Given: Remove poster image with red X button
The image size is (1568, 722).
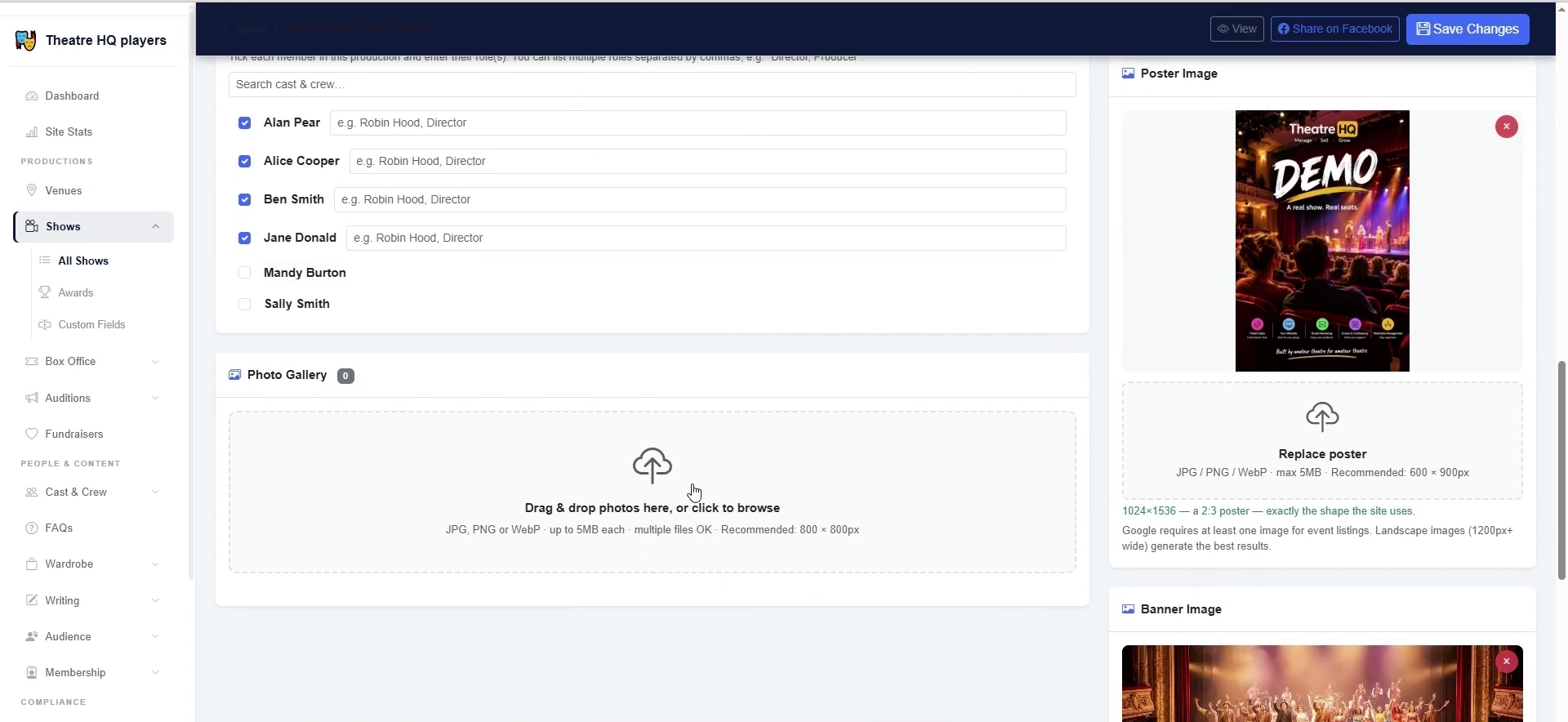Looking at the screenshot, I should 1507,127.
